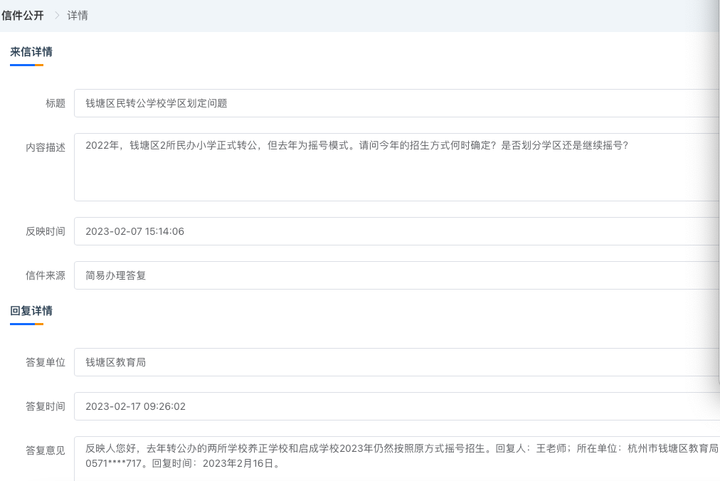Click the 答复意见 field label
This screenshot has height=481, width=720.
click(x=45, y=450)
